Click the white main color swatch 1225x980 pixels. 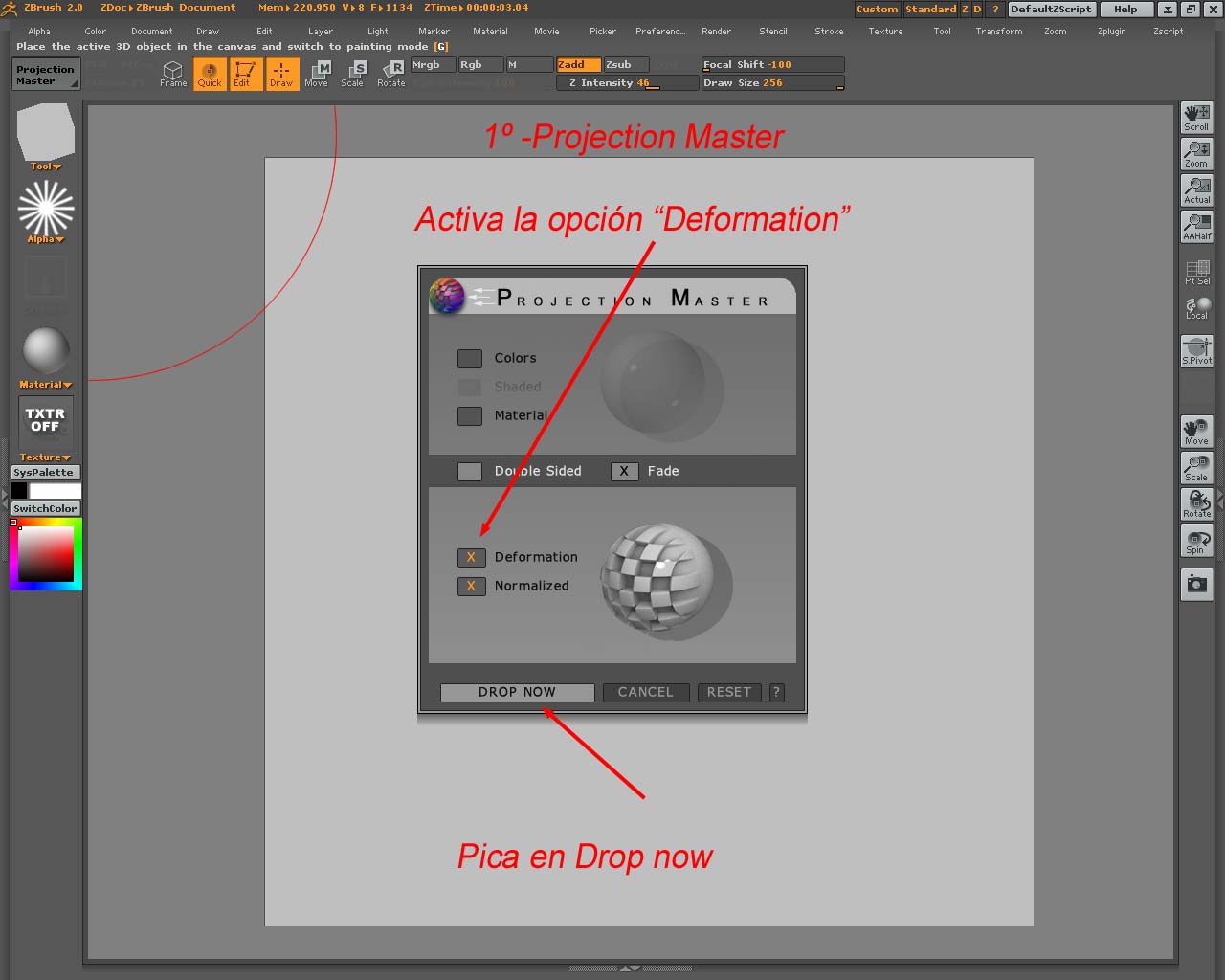(x=55, y=491)
